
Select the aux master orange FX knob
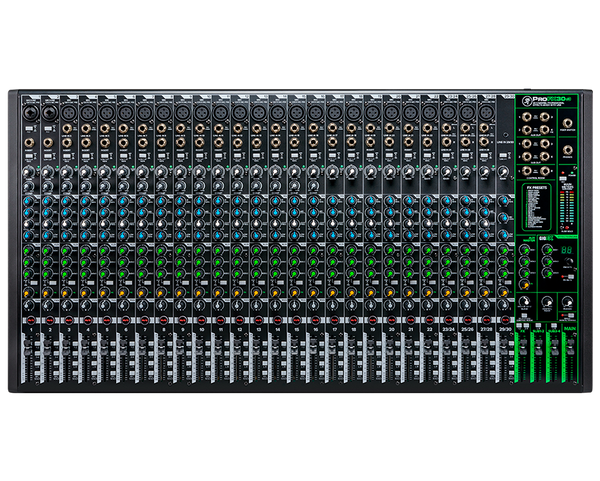tap(524, 285)
